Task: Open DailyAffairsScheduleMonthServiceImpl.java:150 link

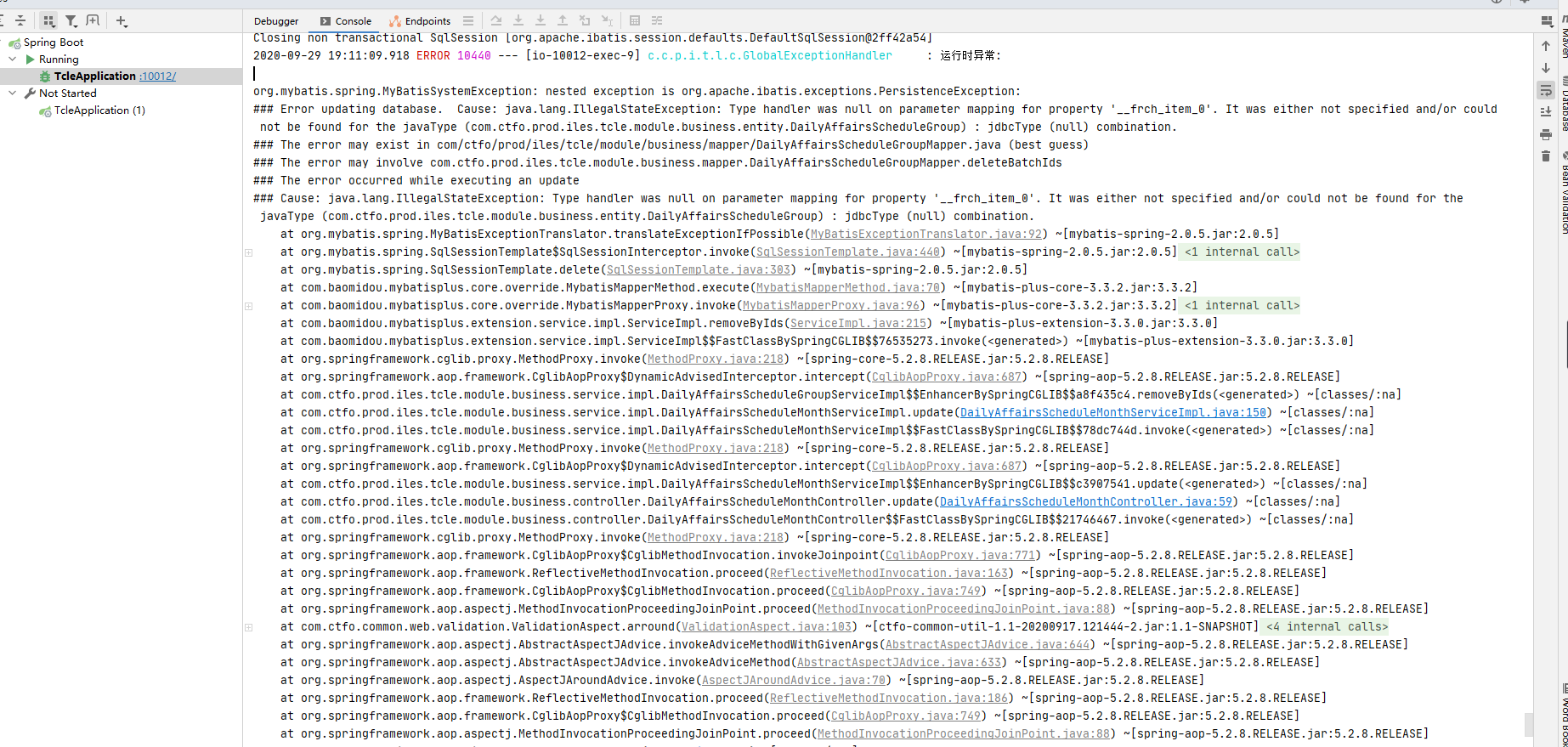Action: [1112, 413]
